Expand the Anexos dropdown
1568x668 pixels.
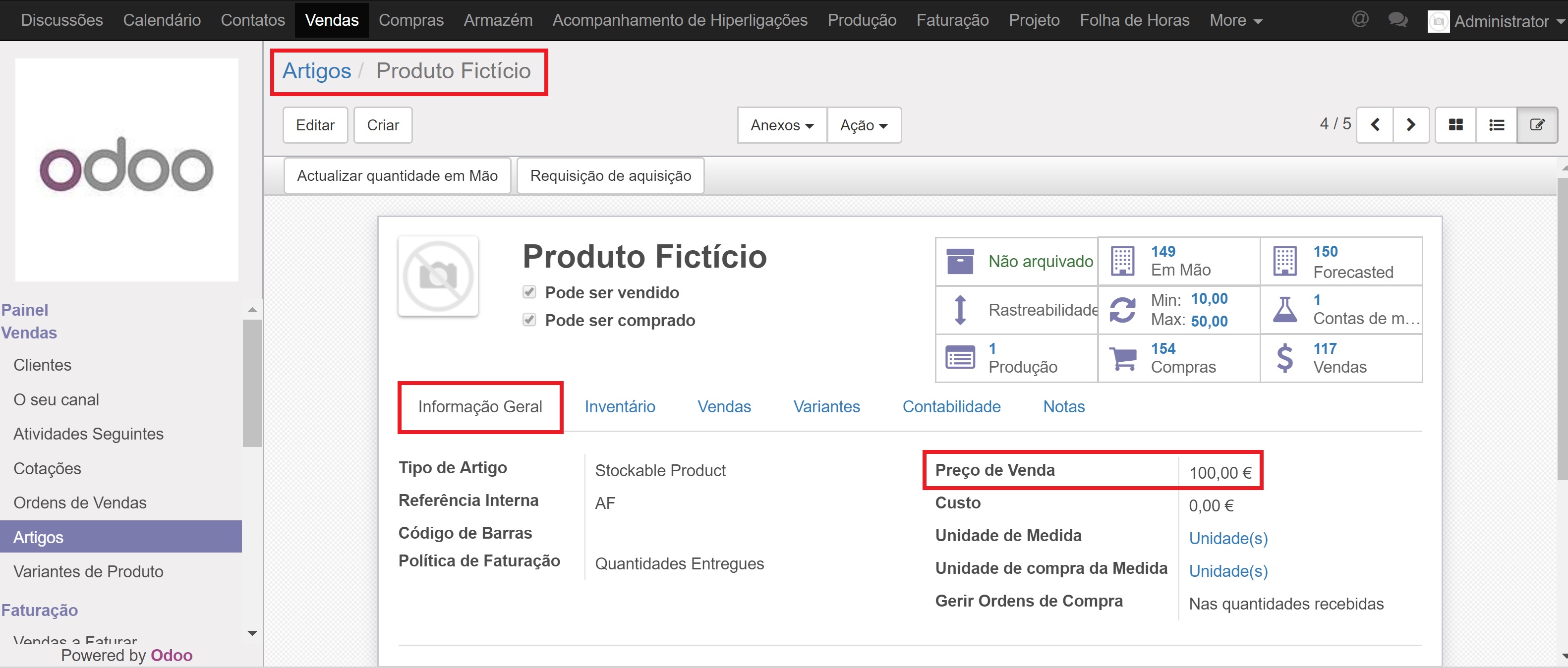click(x=782, y=125)
